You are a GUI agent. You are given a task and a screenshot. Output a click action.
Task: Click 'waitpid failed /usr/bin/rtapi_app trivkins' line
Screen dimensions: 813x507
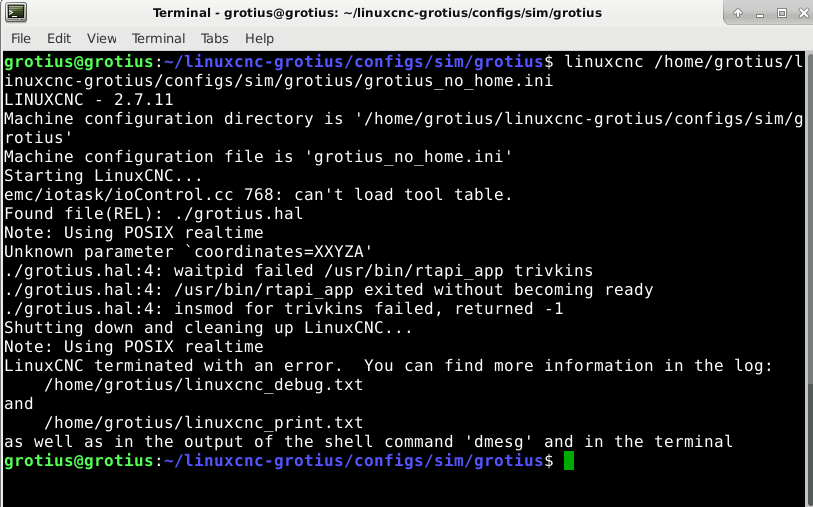[x=299, y=271]
